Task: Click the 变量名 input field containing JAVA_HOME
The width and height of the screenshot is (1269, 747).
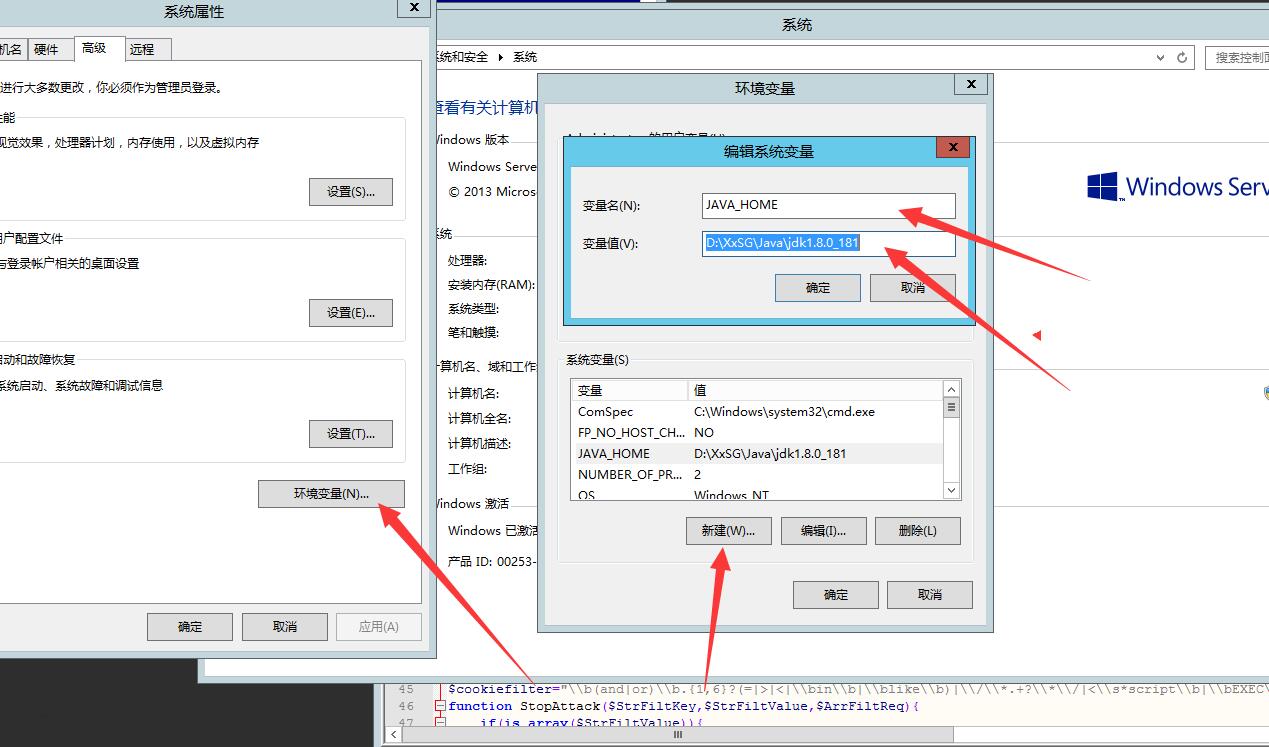Action: tap(828, 205)
